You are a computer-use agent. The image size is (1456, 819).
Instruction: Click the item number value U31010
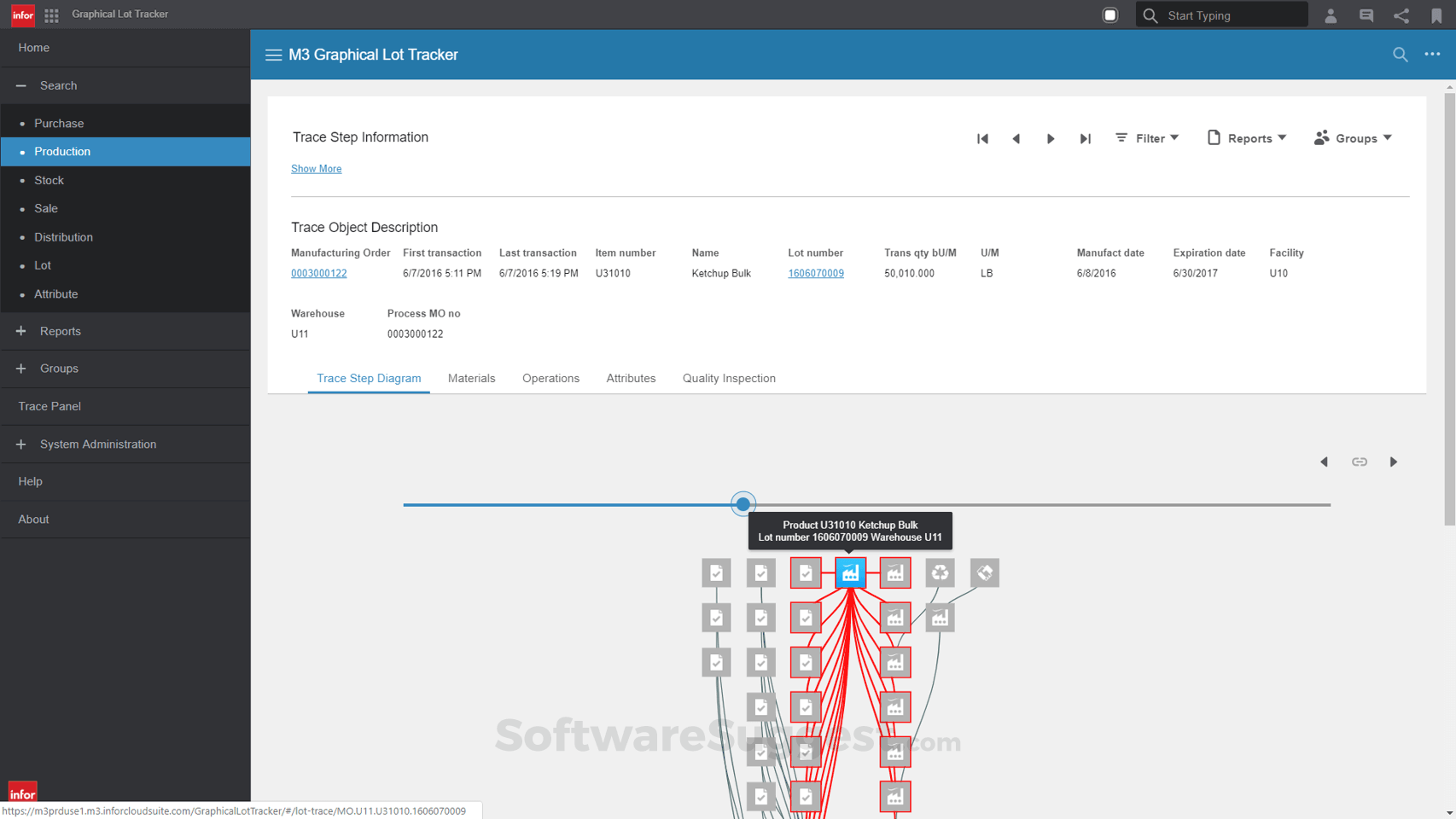(613, 274)
